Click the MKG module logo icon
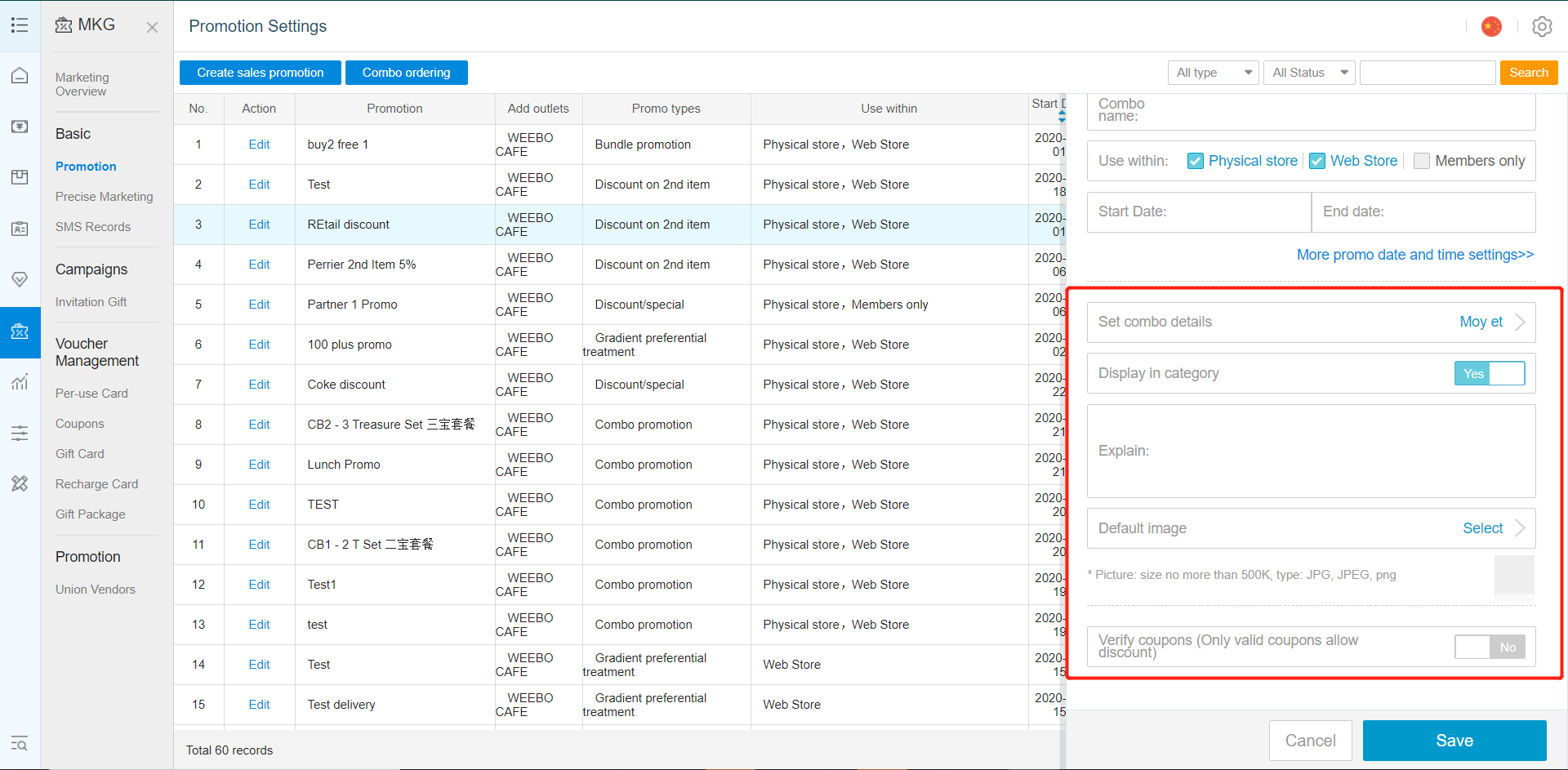Screen dimensions: 1568x770 tap(64, 25)
